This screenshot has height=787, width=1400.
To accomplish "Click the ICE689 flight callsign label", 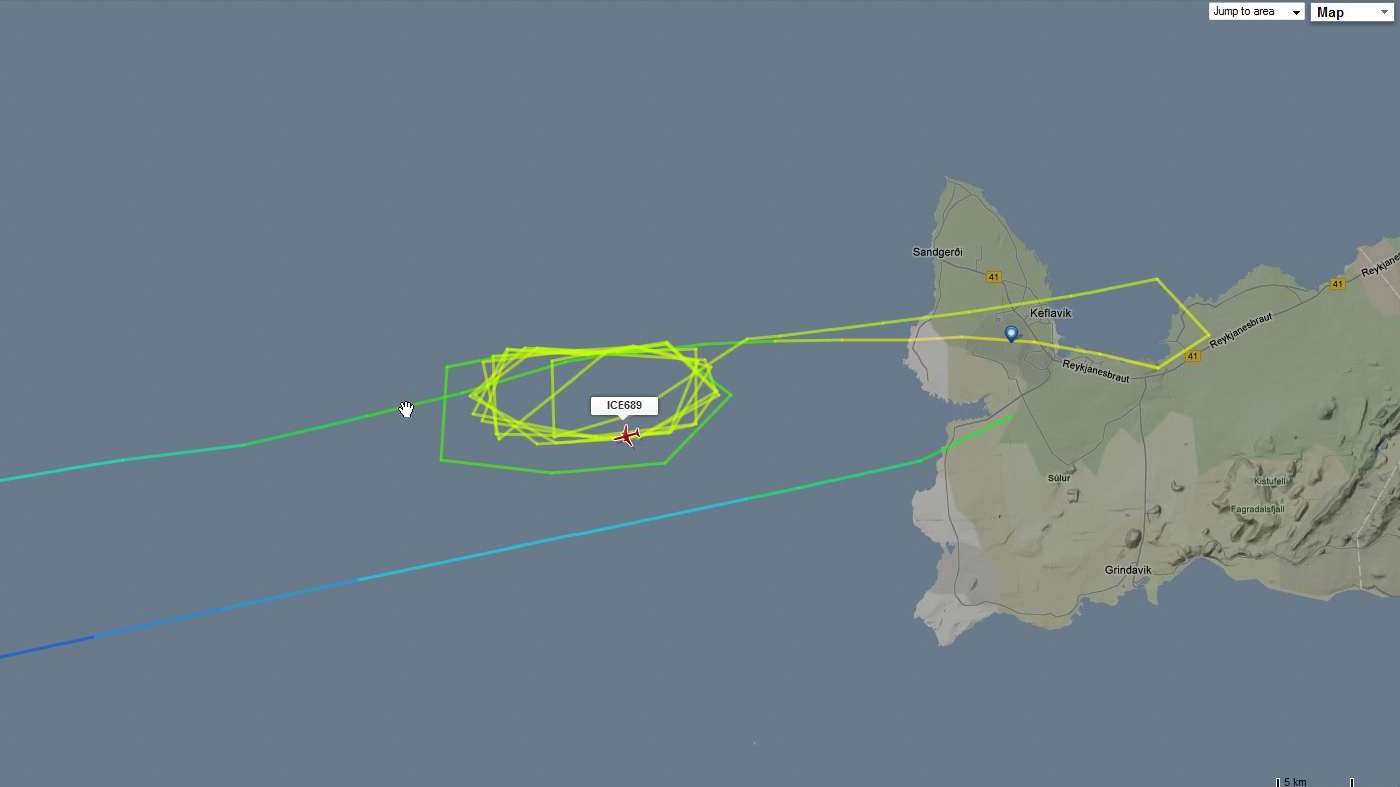I will click(x=624, y=405).
